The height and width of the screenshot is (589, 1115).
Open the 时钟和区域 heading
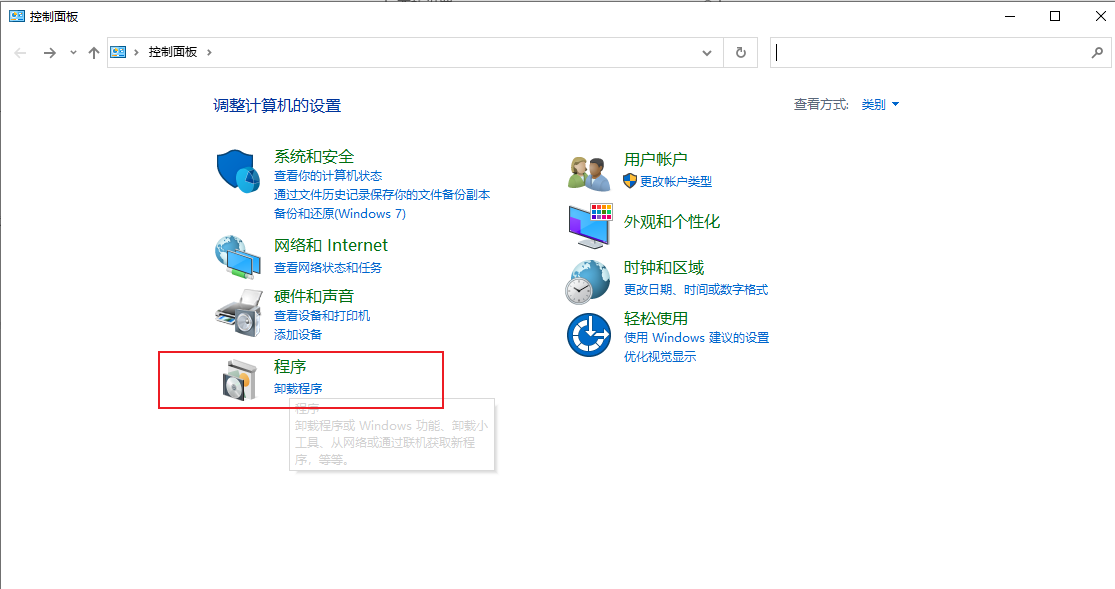pyautogui.click(x=663, y=267)
